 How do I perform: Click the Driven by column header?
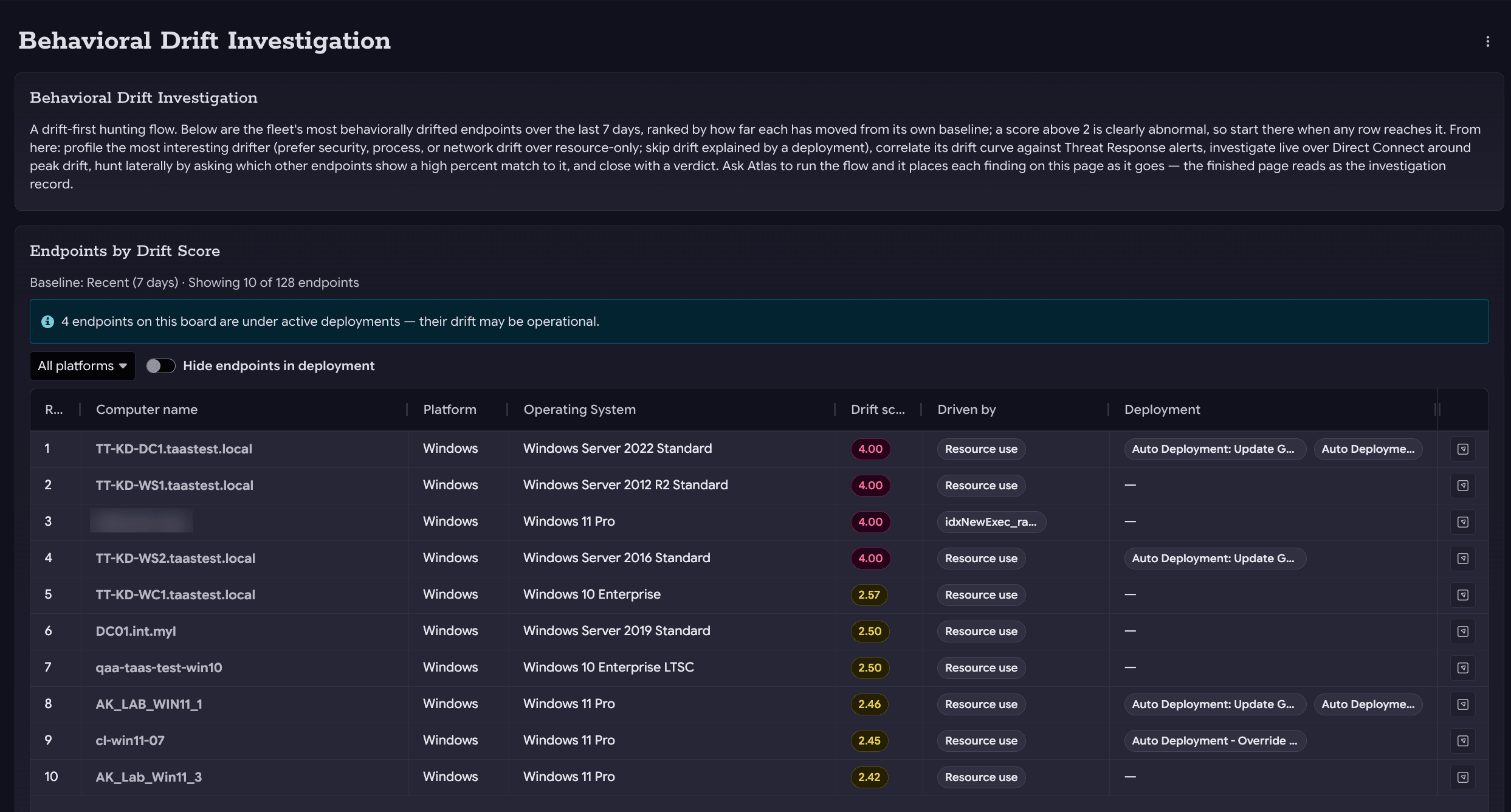tap(966, 410)
